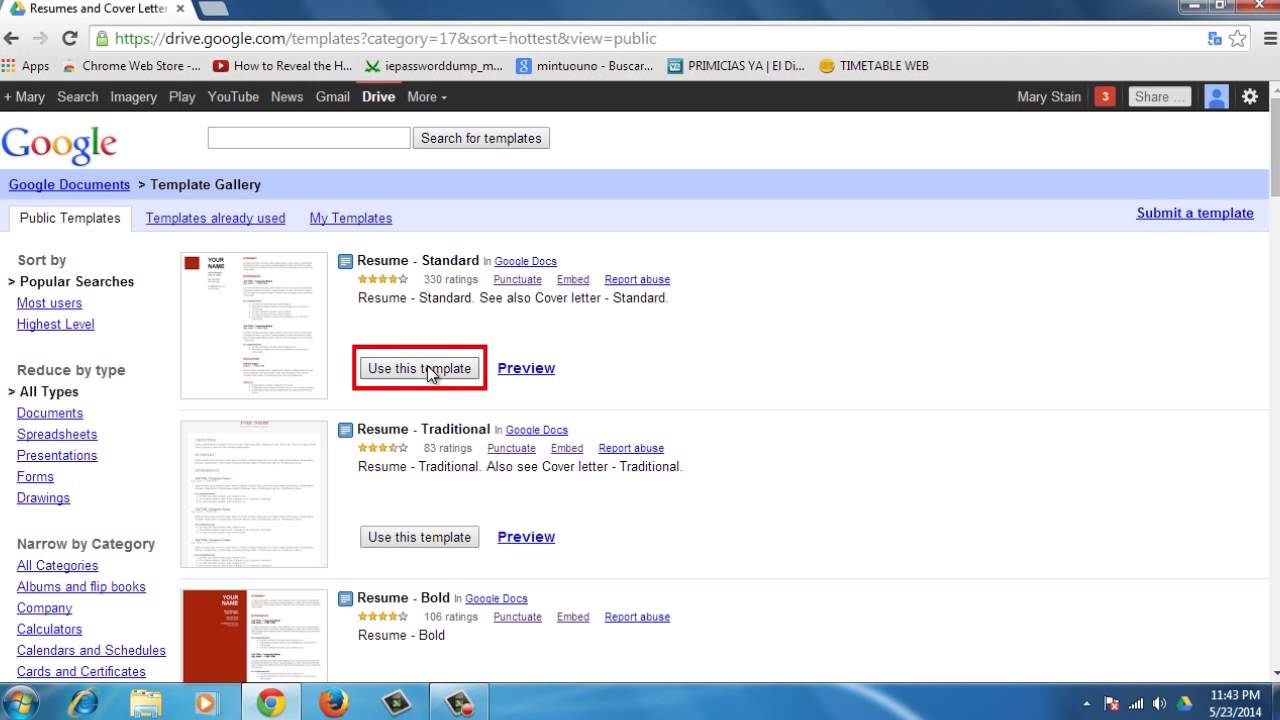This screenshot has height=720, width=1280.
Task: Open the Apps bookmark shortcut
Action: (x=26, y=66)
